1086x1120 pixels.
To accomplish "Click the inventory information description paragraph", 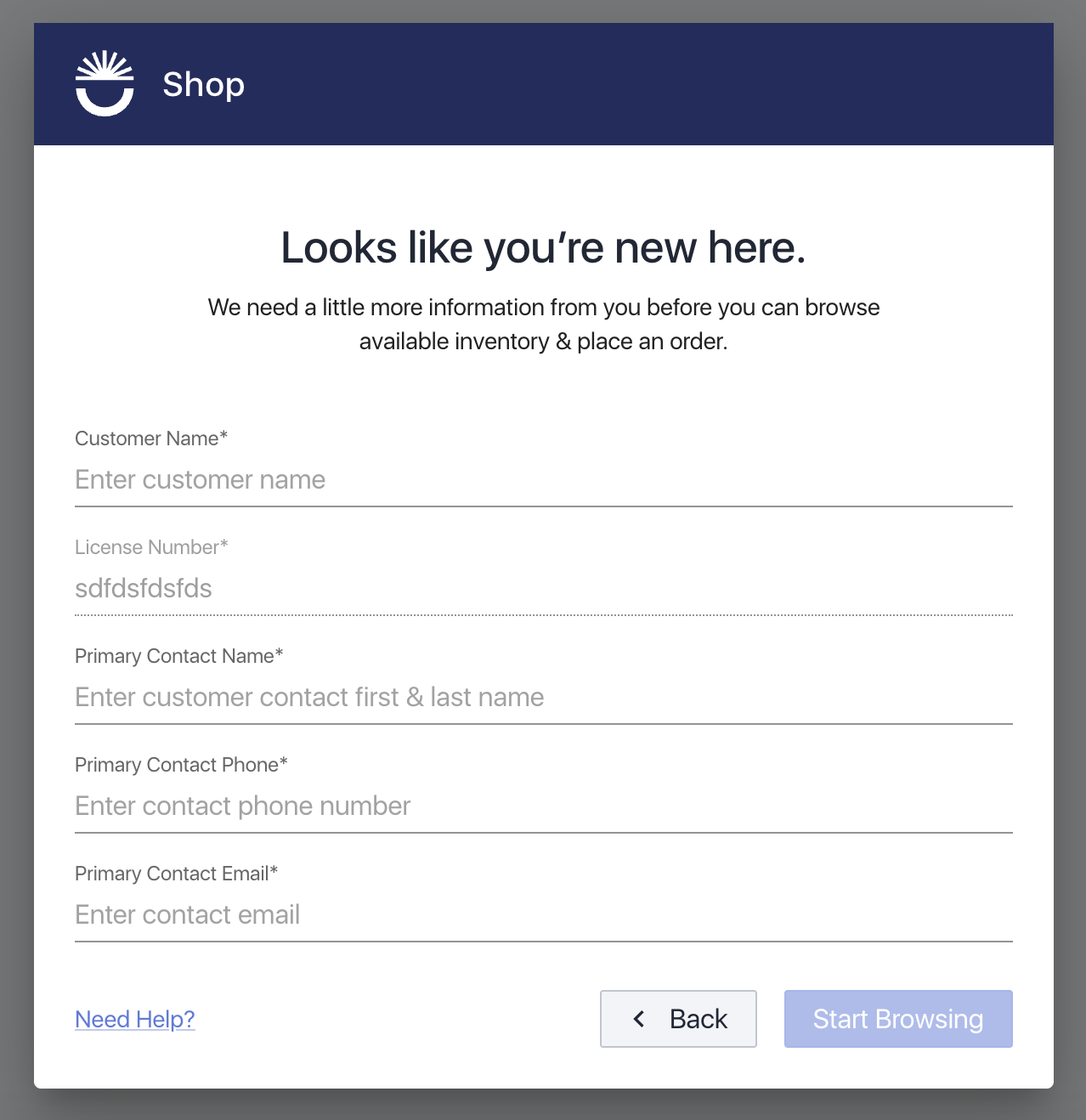I will (544, 324).
